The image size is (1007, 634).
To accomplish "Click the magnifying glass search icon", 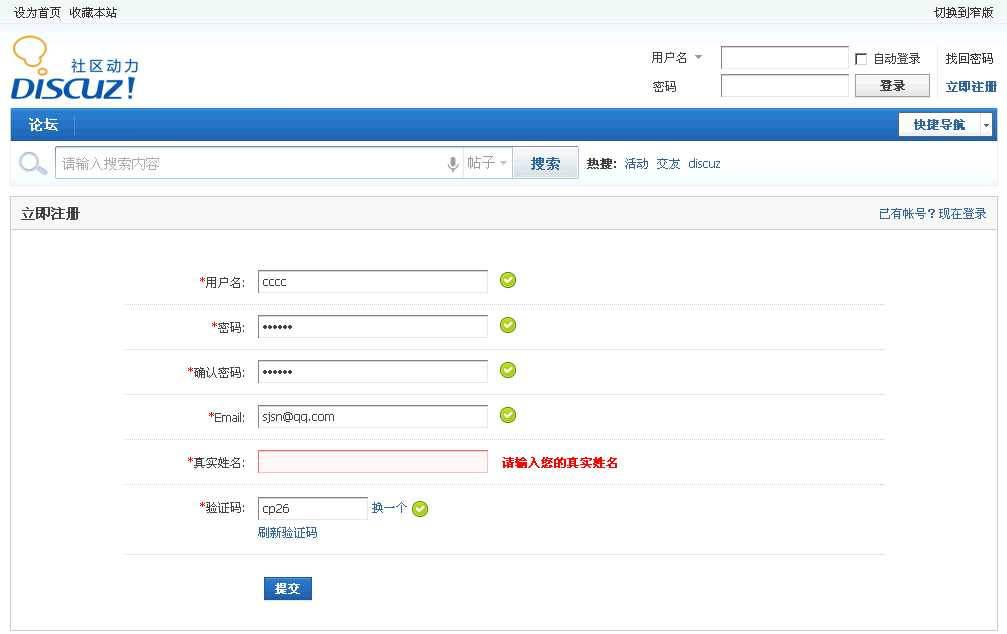I will click(33, 164).
